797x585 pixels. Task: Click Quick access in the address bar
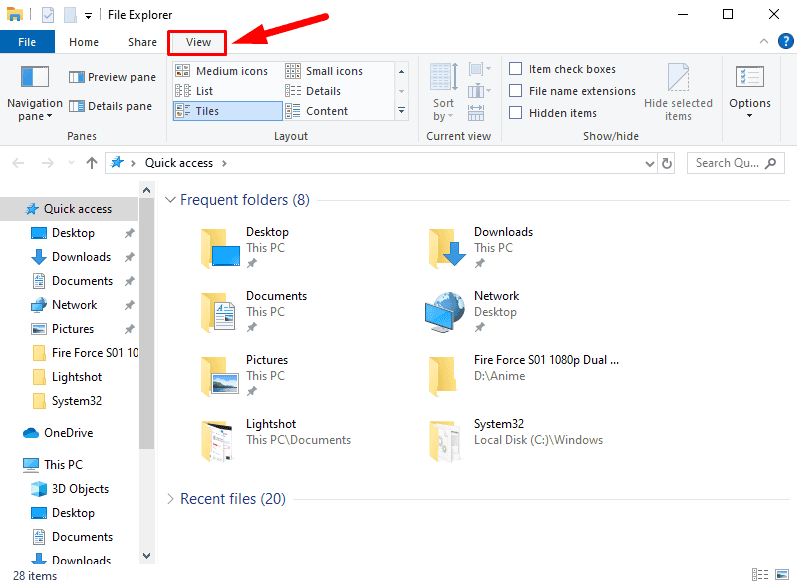coord(179,163)
